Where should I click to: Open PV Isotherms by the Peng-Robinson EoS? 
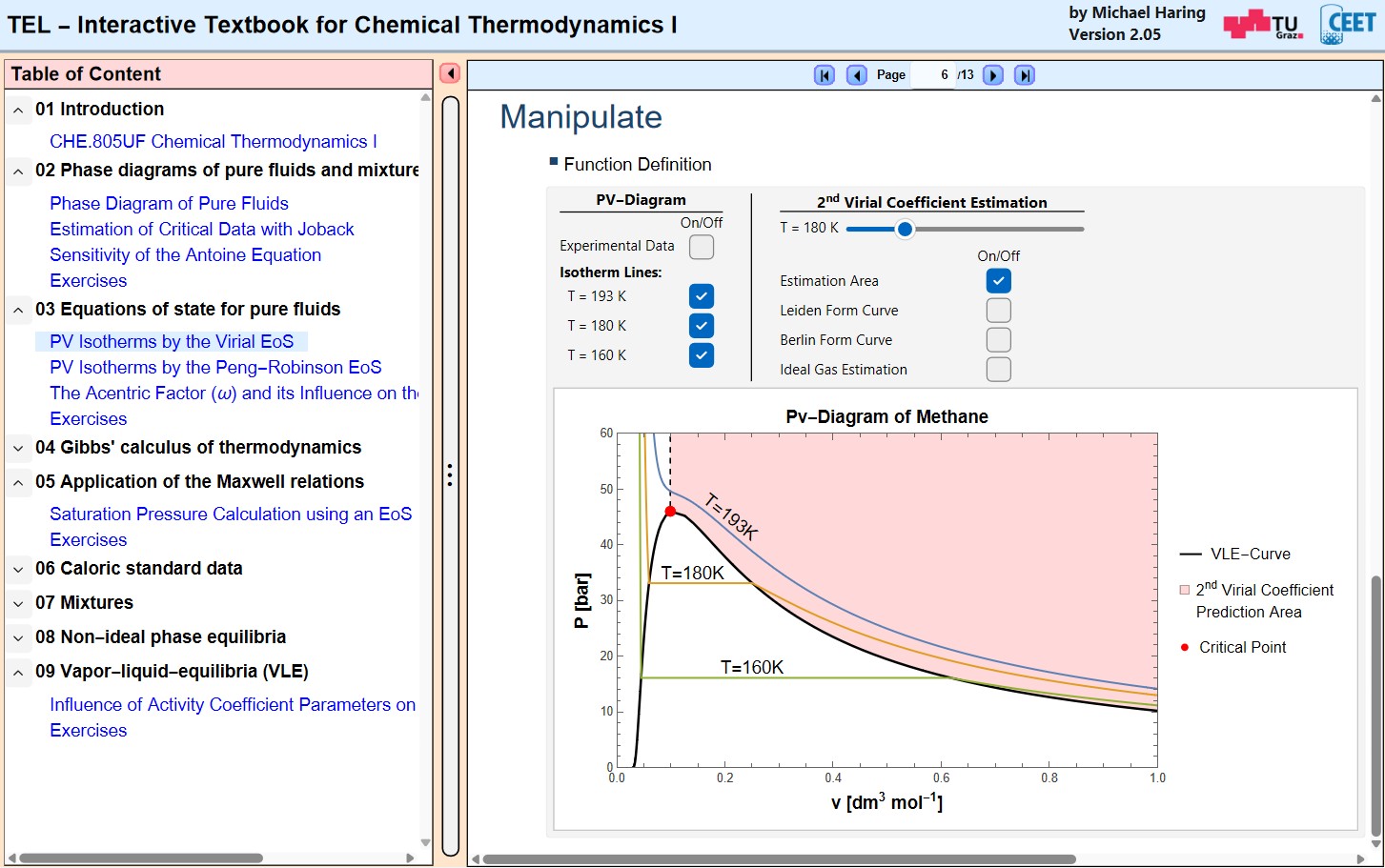click(x=215, y=368)
